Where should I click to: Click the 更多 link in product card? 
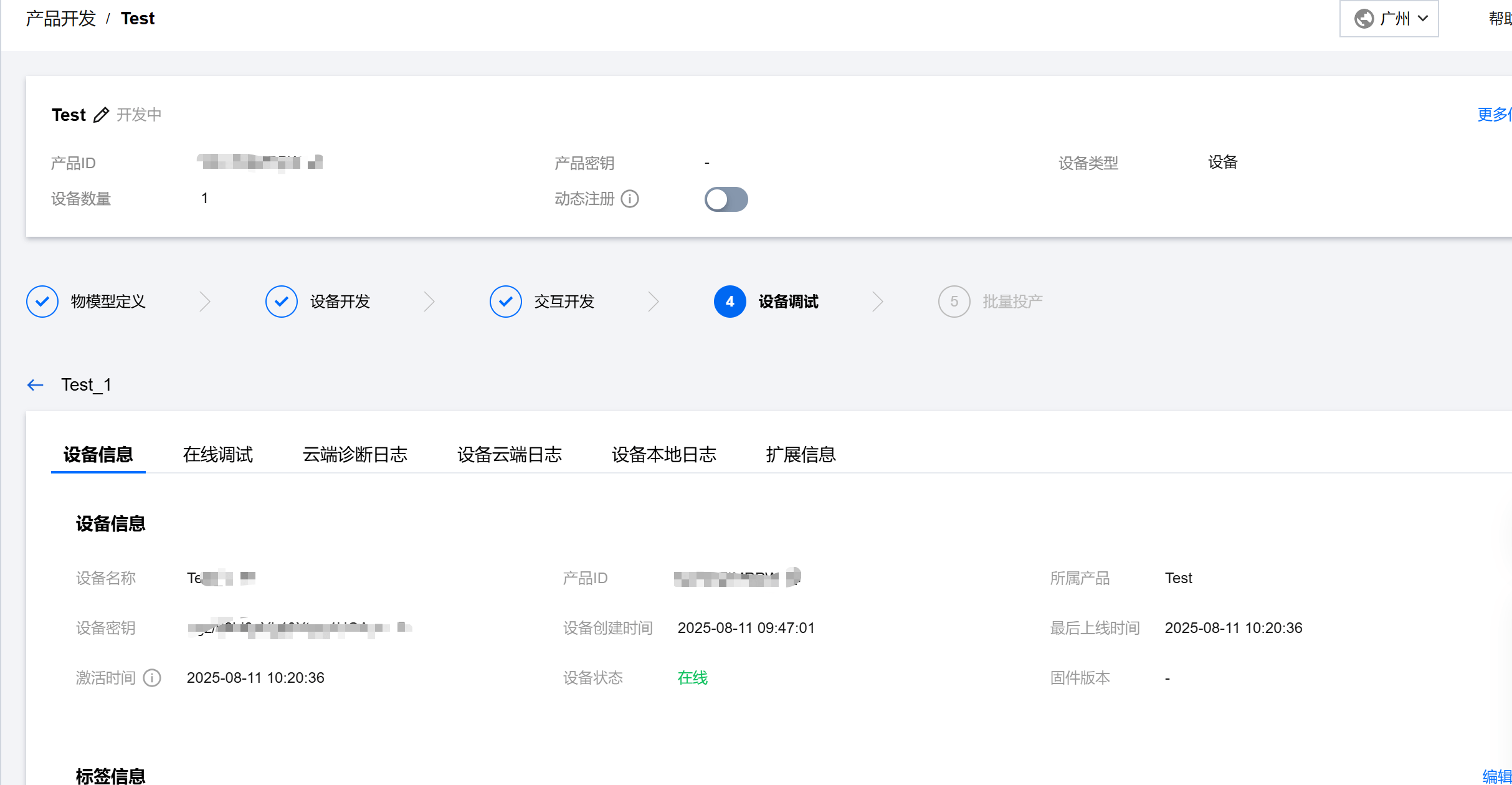coord(1493,115)
